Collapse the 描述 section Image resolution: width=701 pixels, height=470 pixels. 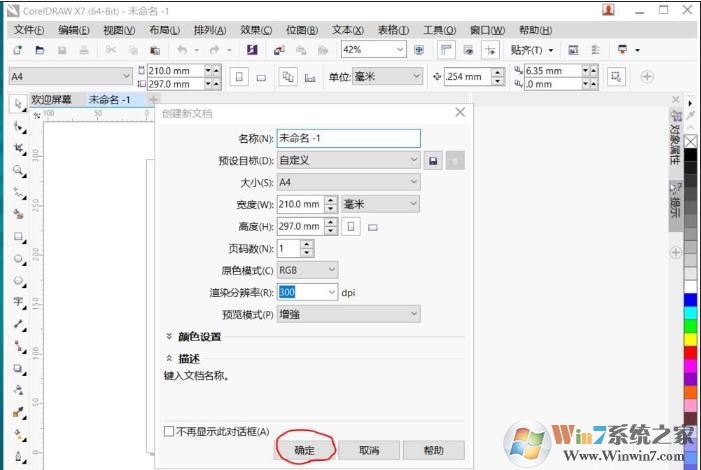[x=170, y=359]
